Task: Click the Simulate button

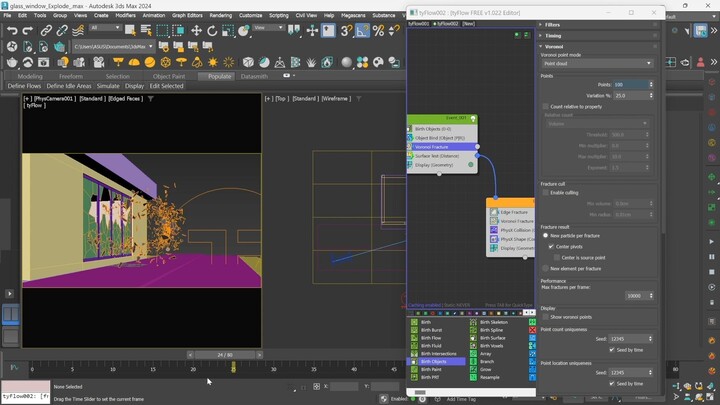Action: (x=108, y=86)
